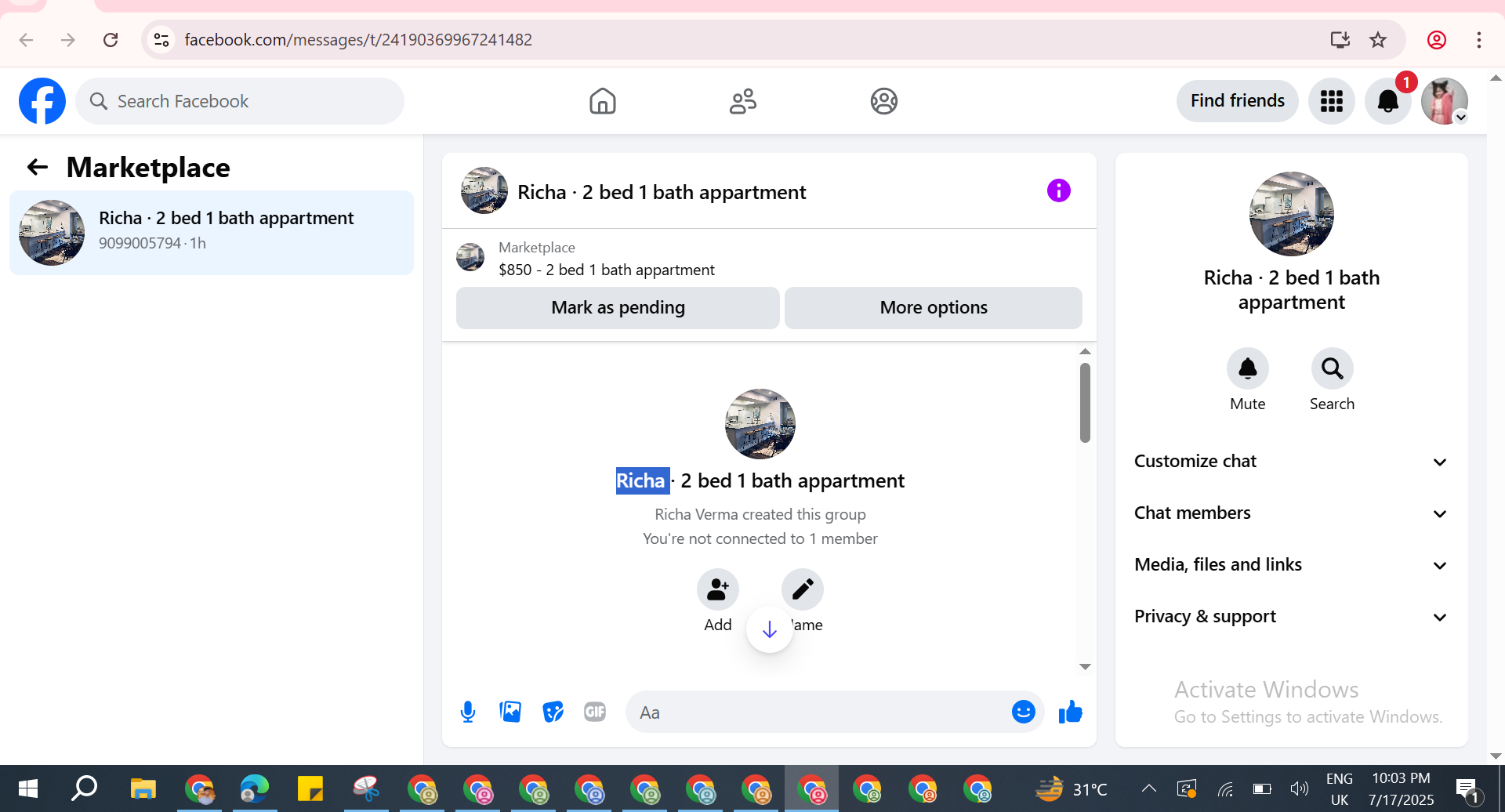Focus the Search Facebook field
This screenshot has width=1505, height=812.
click(240, 101)
